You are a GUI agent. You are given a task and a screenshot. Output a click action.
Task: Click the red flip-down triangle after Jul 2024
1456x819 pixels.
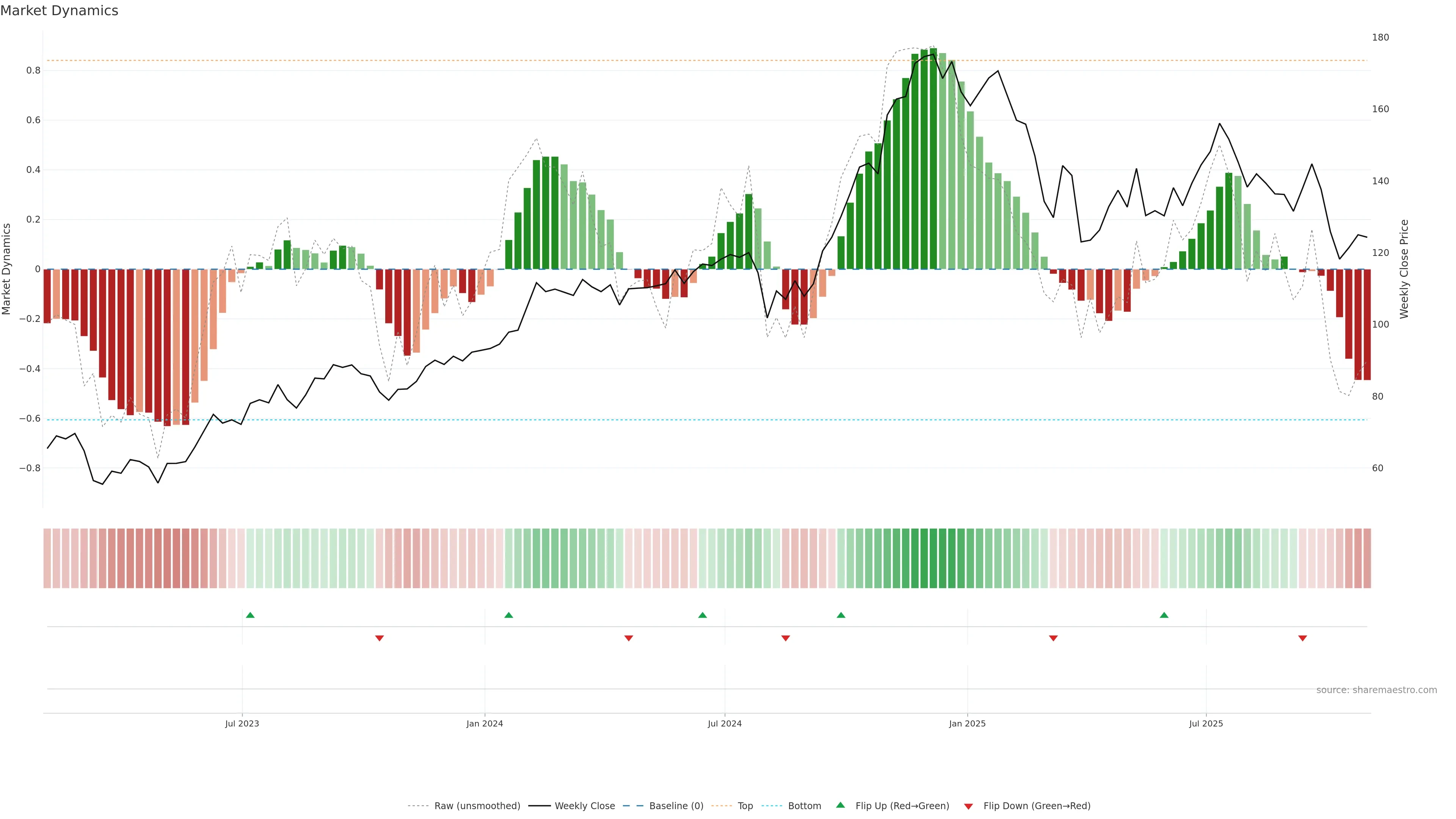click(x=785, y=638)
